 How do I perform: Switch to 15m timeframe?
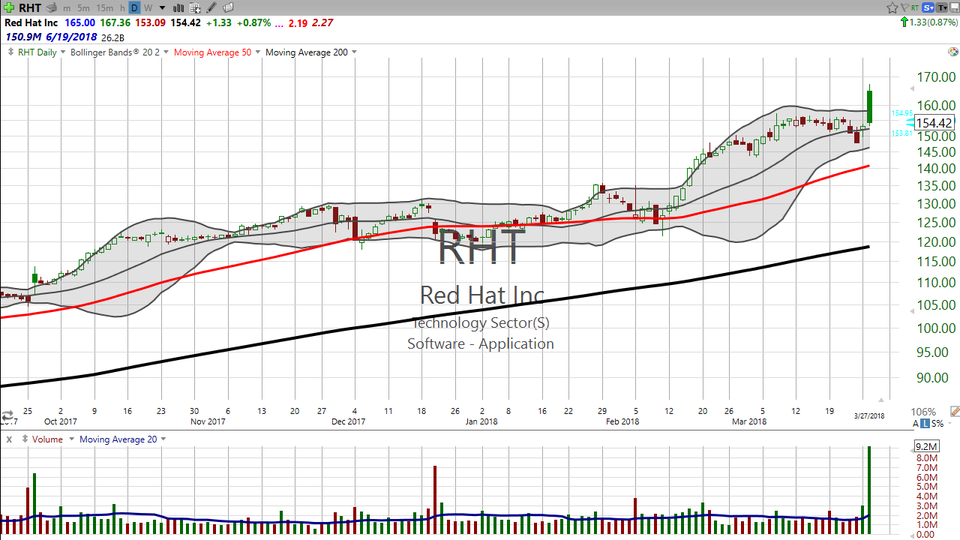(x=105, y=8)
